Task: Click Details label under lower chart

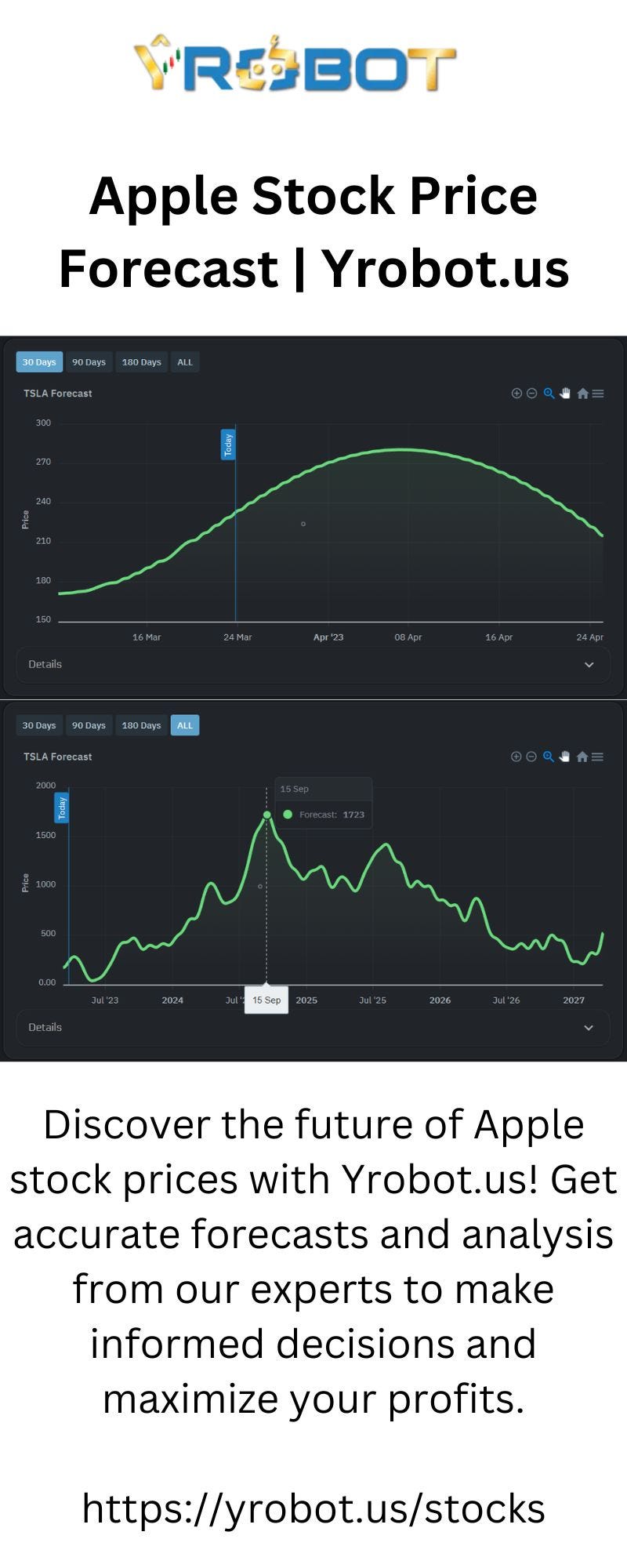Action: point(45,1027)
